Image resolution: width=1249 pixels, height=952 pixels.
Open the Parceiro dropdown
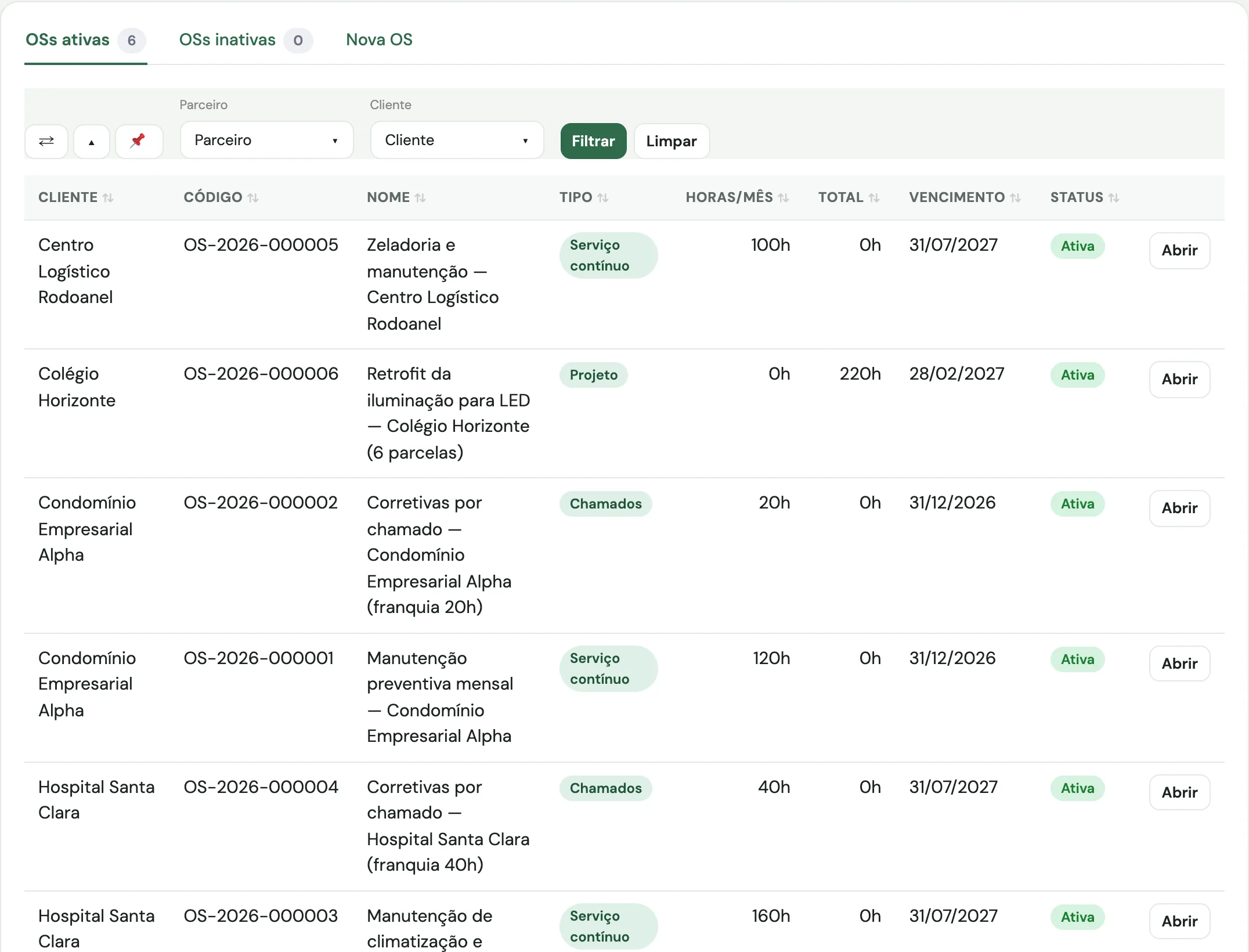(x=267, y=140)
